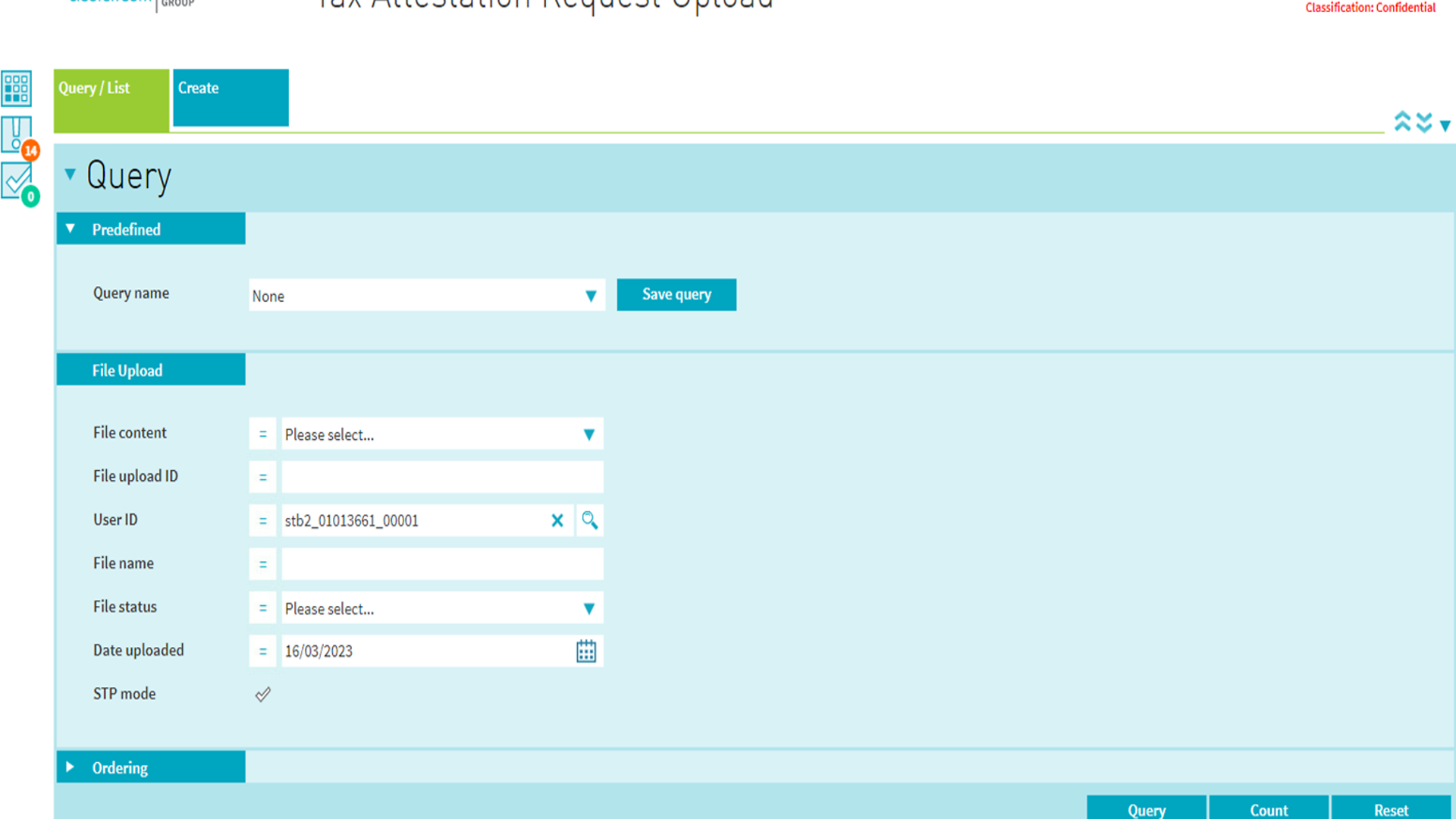Open the File status dropdown
Screen dimensions: 1456x819
(x=588, y=608)
